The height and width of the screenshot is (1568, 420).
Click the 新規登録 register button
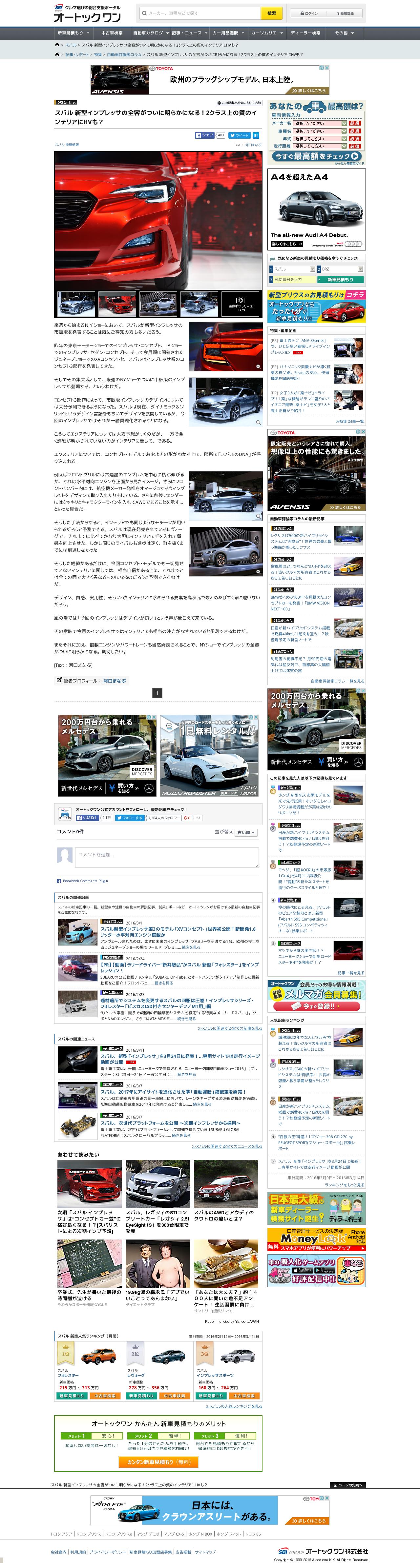(345, 13)
